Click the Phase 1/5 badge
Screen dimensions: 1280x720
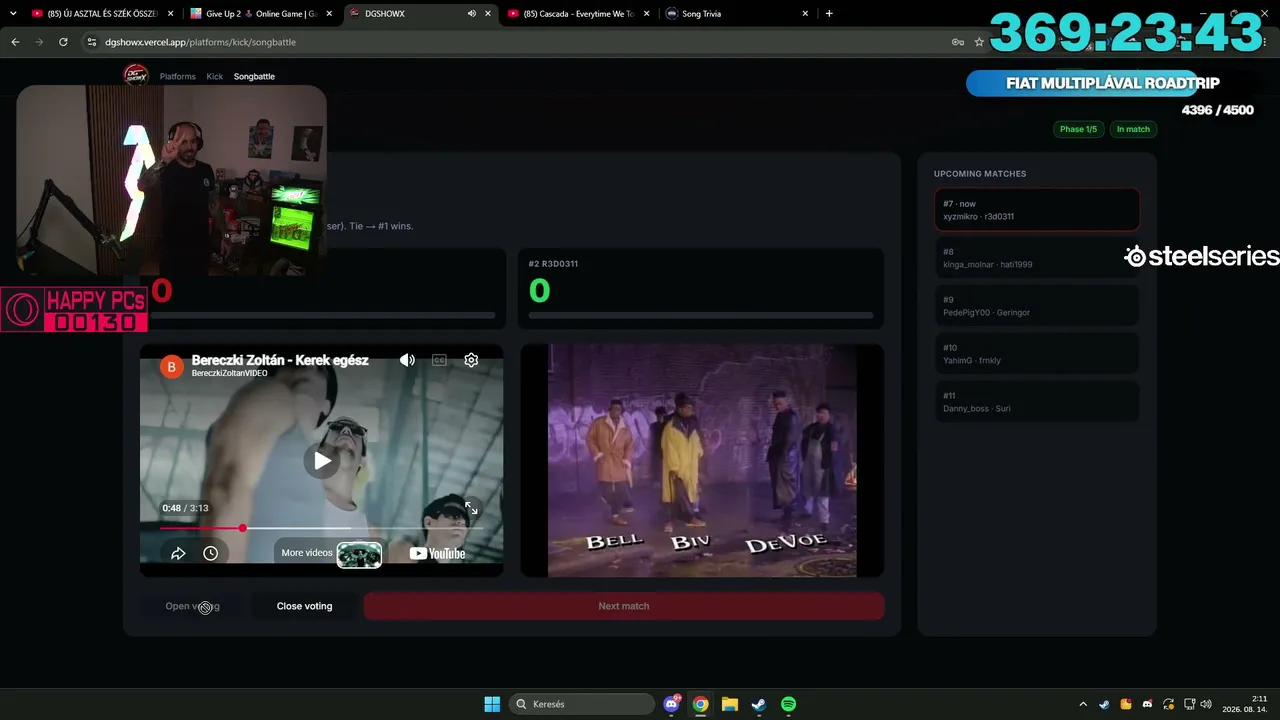[1078, 129]
